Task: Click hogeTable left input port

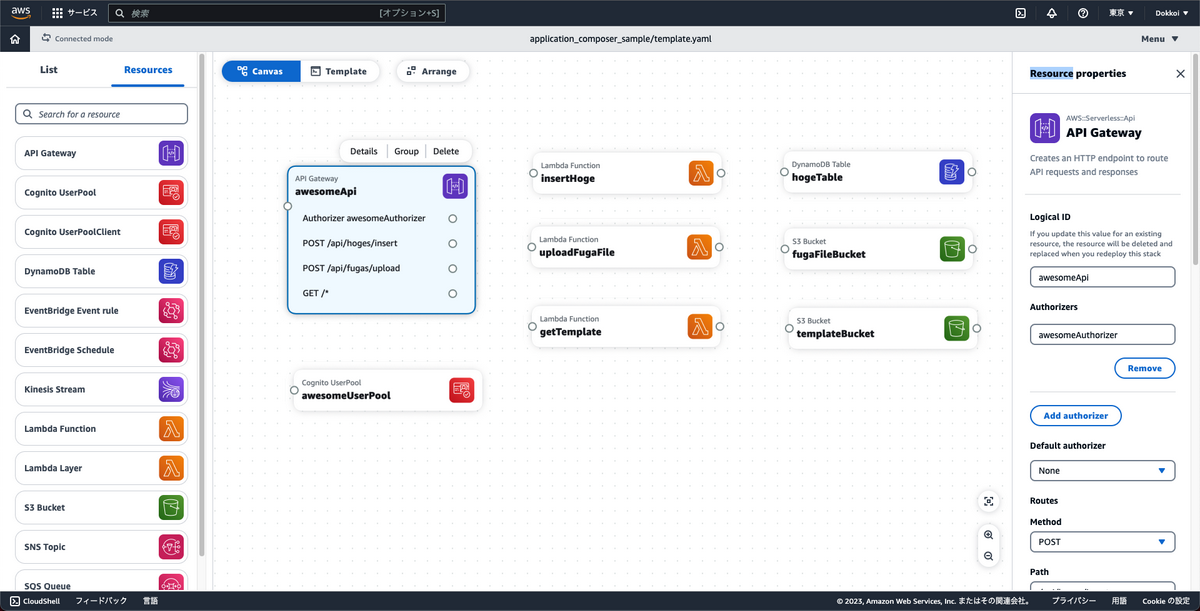Action: (x=784, y=172)
